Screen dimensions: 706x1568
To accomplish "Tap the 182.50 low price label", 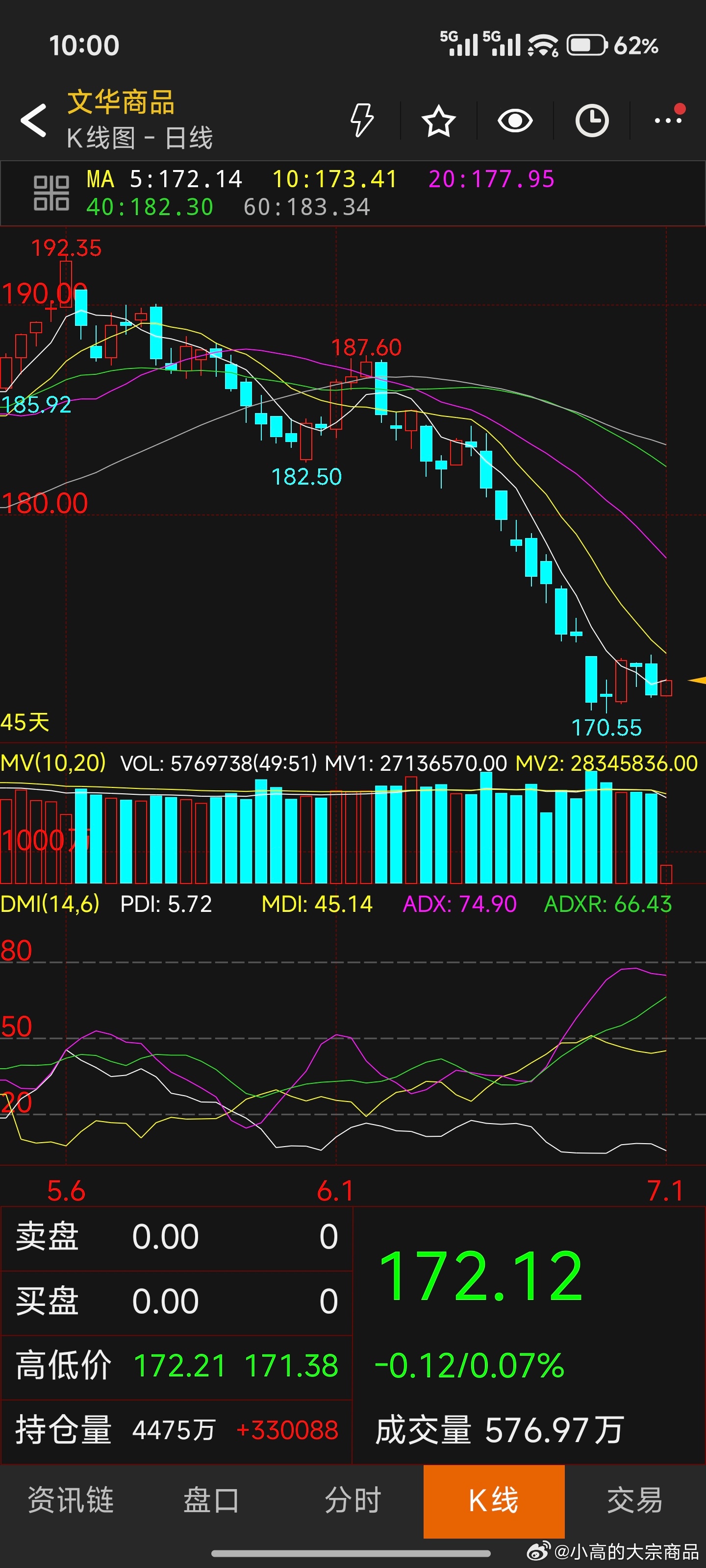I will (306, 477).
